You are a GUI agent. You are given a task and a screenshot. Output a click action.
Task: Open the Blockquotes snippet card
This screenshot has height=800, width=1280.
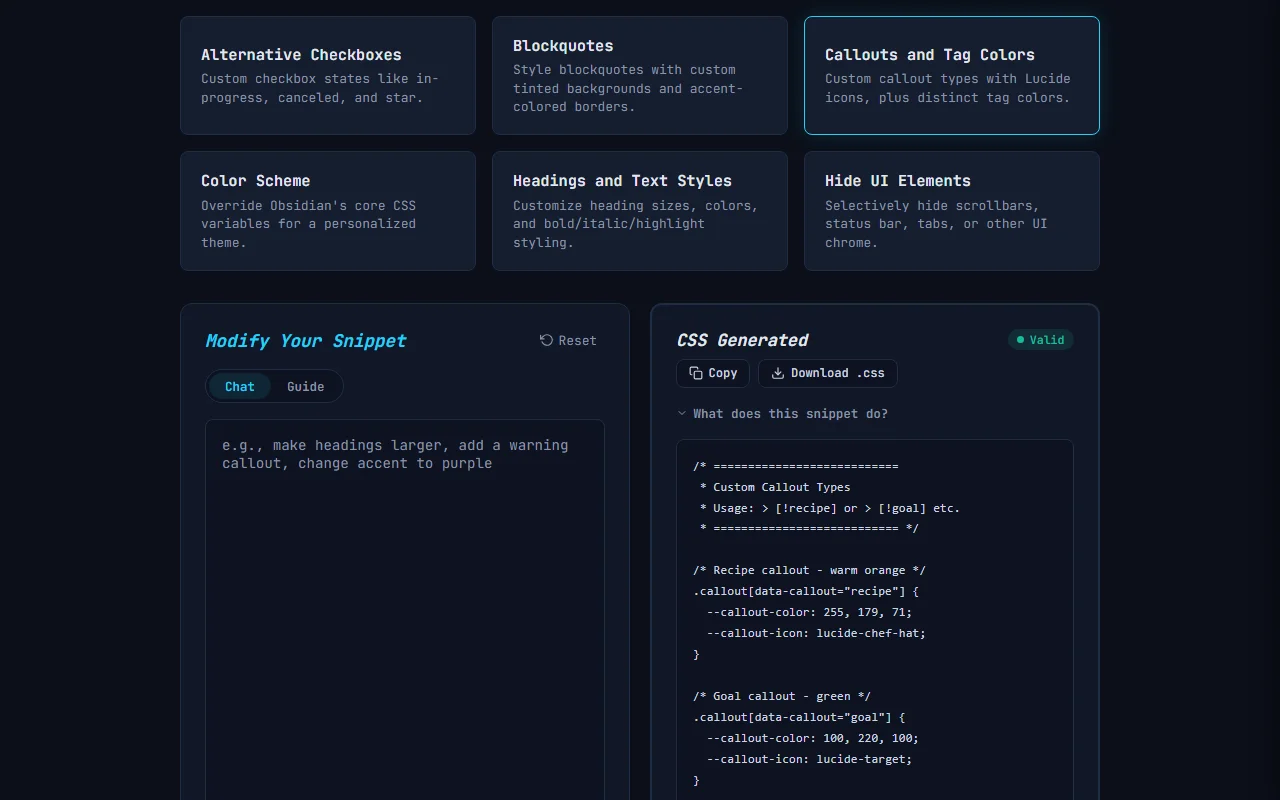639,75
